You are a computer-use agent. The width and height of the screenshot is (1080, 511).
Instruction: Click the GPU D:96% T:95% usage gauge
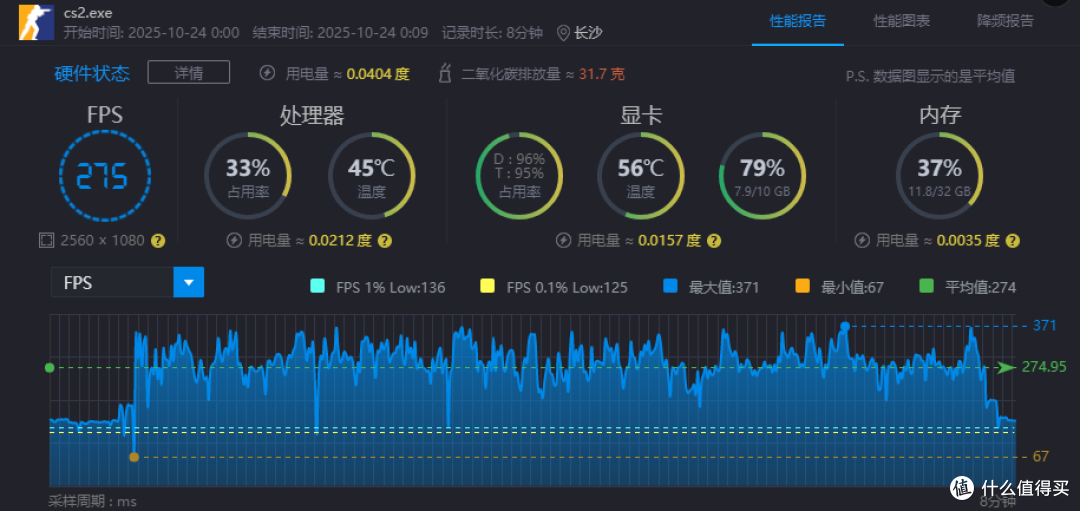pyautogui.click(x=519, y=176)
